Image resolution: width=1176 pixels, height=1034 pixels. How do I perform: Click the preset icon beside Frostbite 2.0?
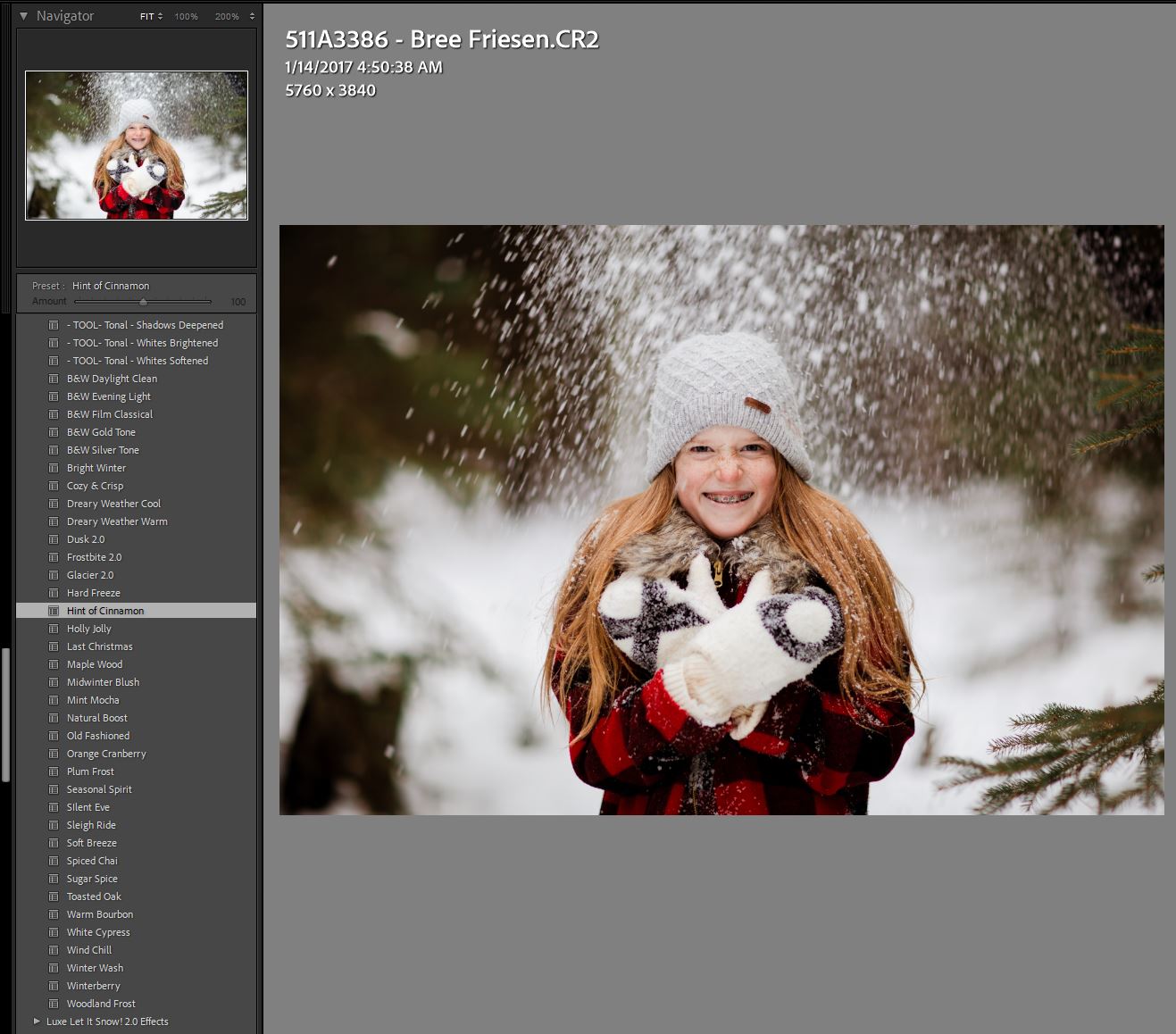(54, 557)
